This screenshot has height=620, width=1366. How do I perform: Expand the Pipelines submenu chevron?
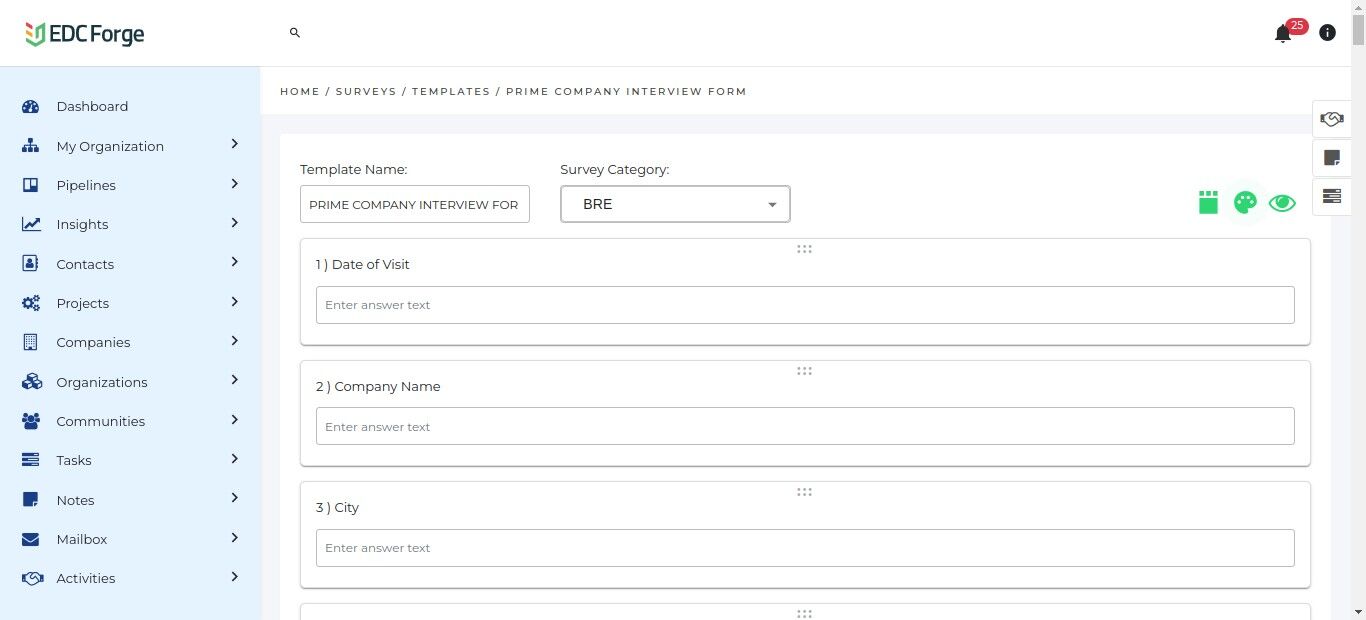point(235,184)
